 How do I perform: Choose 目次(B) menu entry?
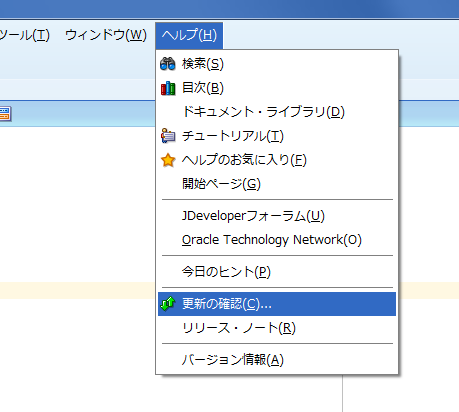pos(277,88)
